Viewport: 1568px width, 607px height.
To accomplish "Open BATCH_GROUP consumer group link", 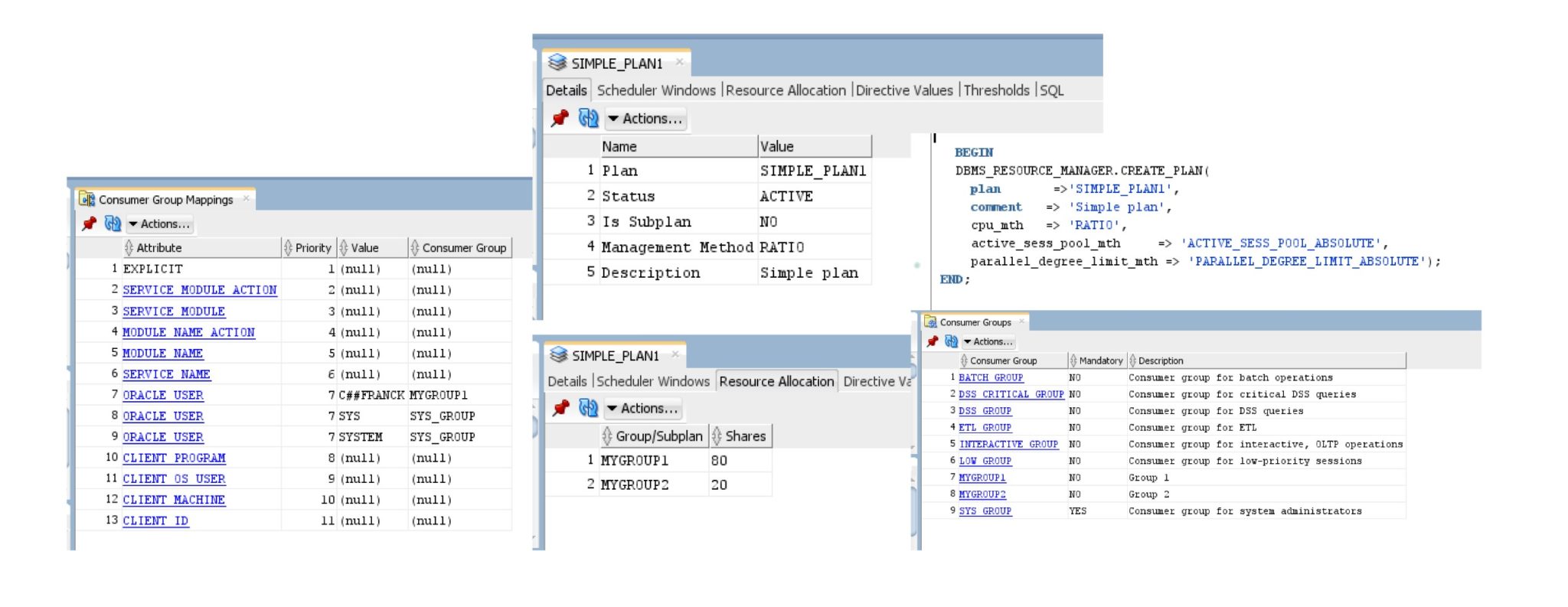I will click(991, 377).
